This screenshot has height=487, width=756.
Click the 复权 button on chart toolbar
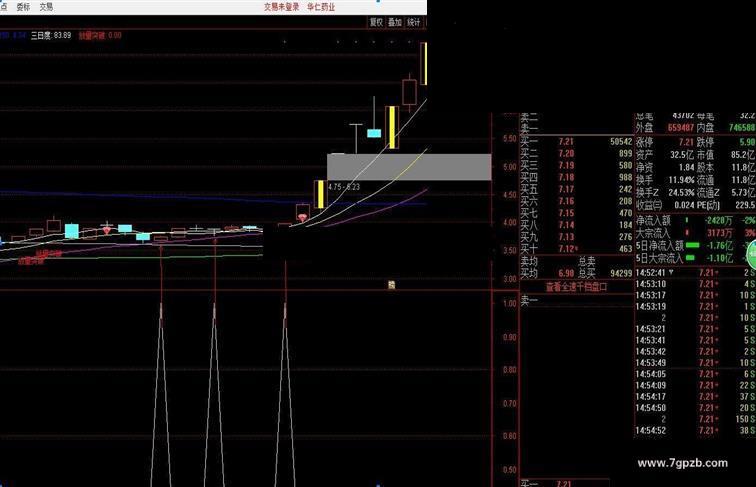click(x=376, y=22)
